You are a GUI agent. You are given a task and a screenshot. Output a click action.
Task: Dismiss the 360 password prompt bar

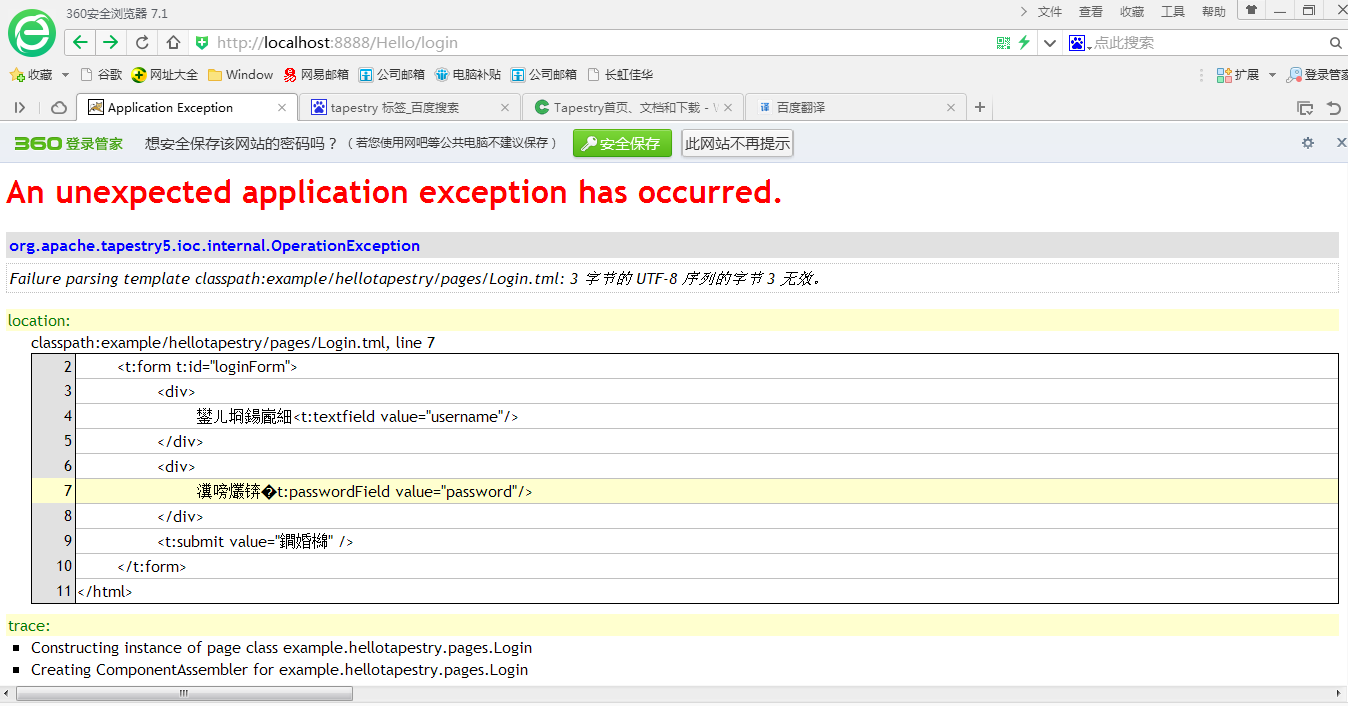[1341, 143]
